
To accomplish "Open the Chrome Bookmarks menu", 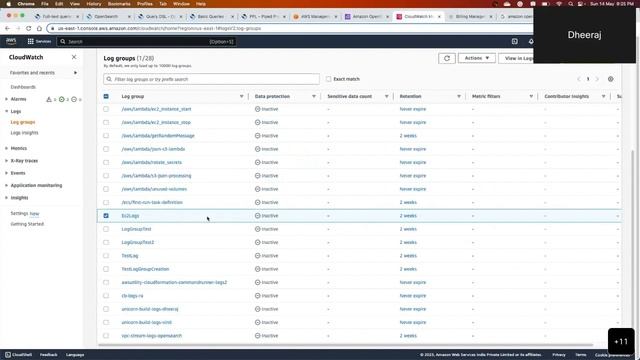I will click(x=119, y=4).
